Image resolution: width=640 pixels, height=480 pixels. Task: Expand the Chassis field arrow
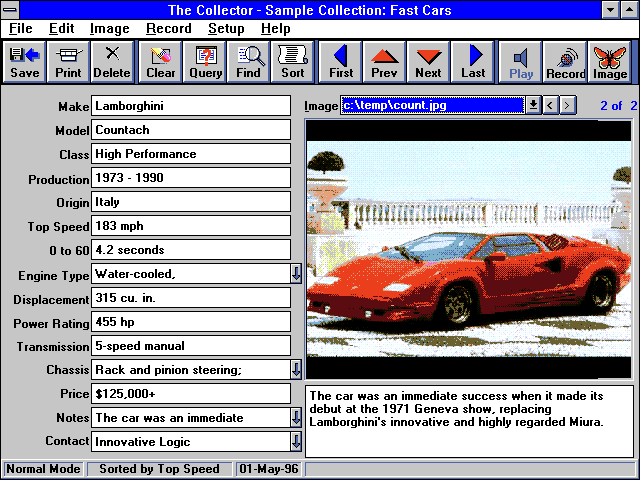(x=296, y=370)
